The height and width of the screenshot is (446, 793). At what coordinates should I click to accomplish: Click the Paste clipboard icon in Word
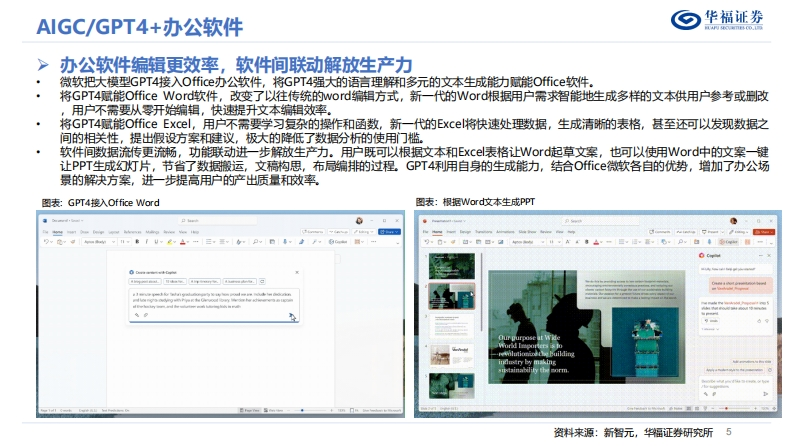click(60, 242)
